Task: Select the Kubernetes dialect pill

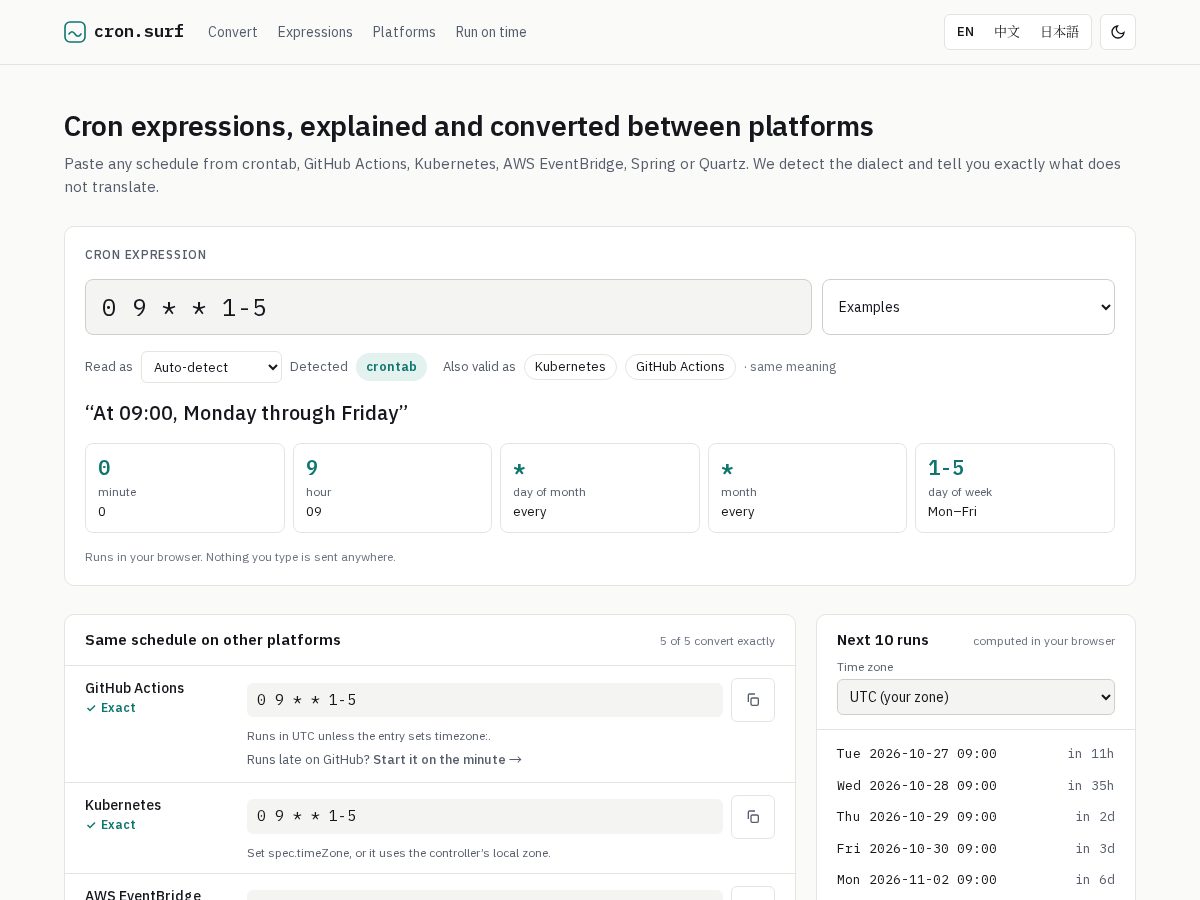Action: (570, 367)
